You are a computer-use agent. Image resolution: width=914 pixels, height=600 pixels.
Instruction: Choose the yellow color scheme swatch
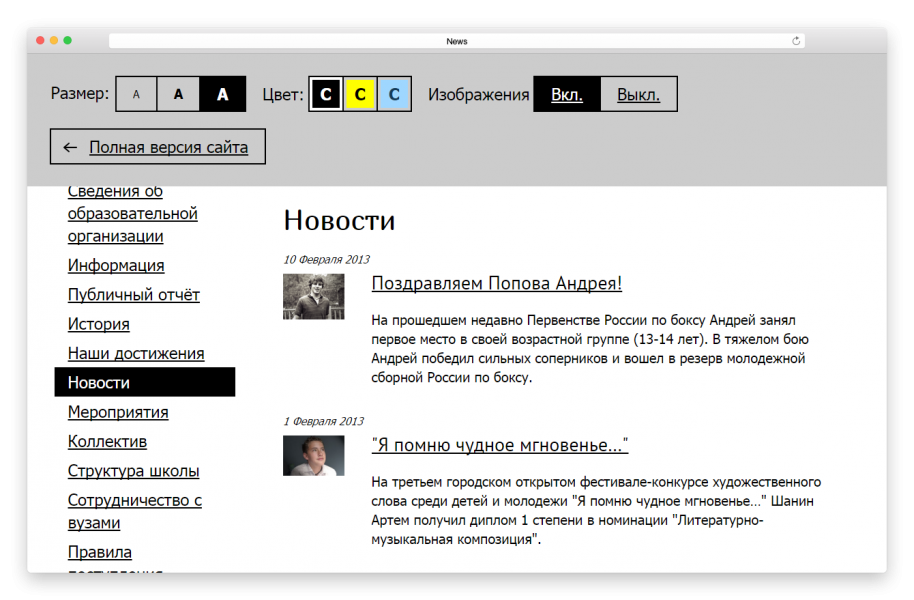click(360, 95)
